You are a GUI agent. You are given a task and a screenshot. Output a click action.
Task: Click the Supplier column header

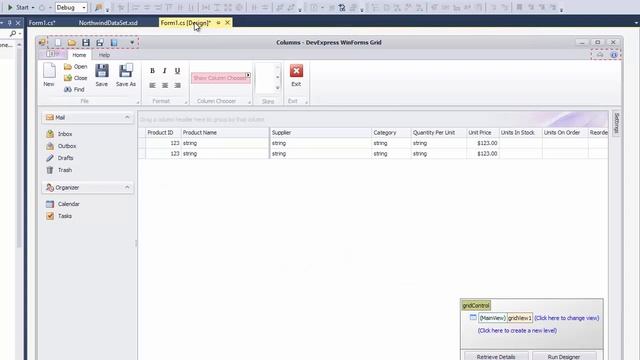[x=320, y=133]
